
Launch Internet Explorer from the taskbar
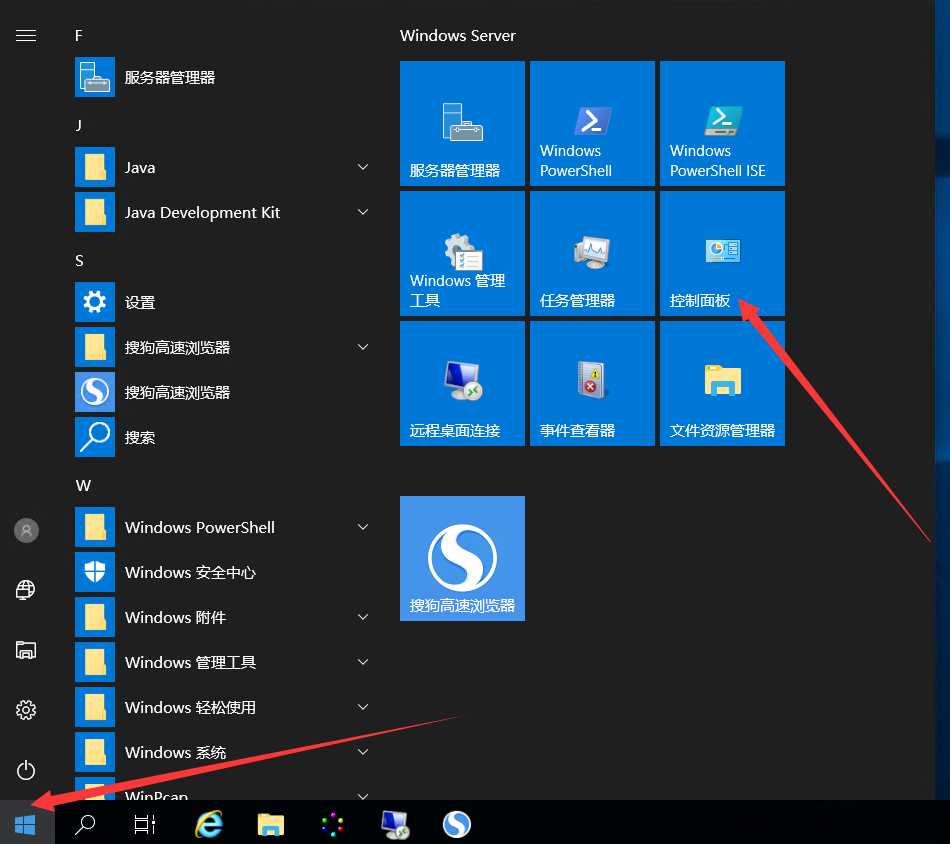click(209, 824)
